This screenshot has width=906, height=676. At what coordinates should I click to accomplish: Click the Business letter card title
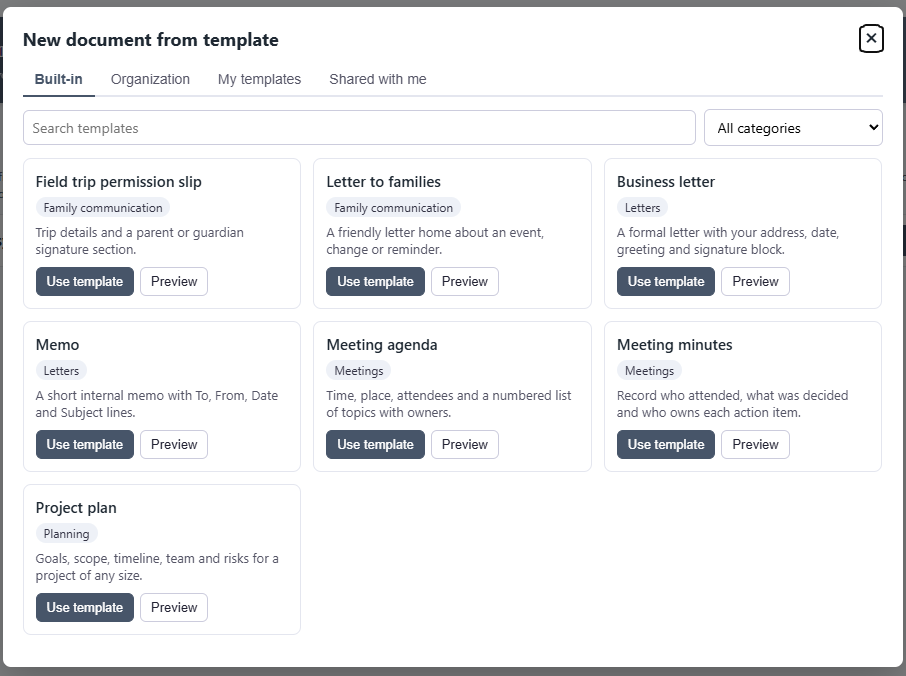click(x=666, y=182)
